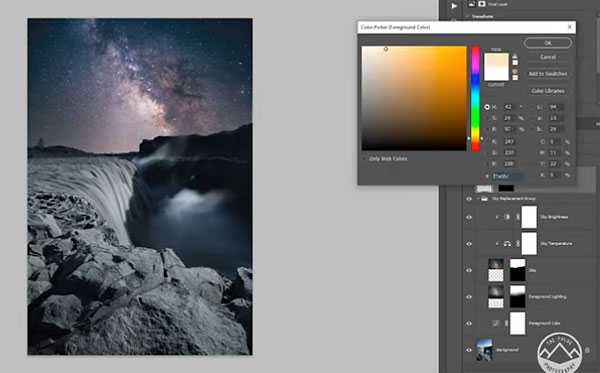Click the out-of-gamut warning triangle icon

coord(515,56)
